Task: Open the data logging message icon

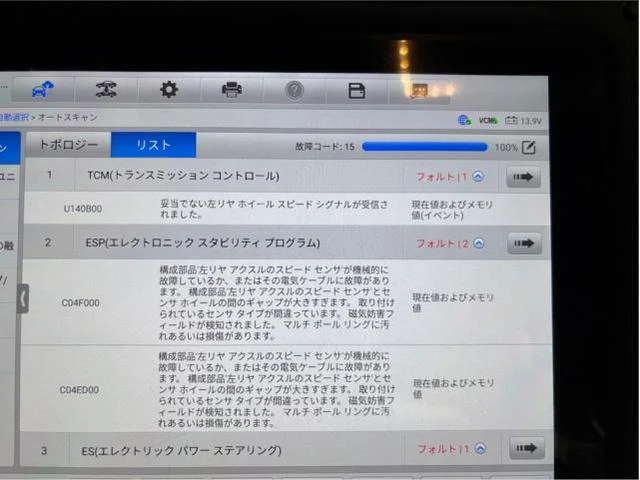Action: click(x=421, y=91)
